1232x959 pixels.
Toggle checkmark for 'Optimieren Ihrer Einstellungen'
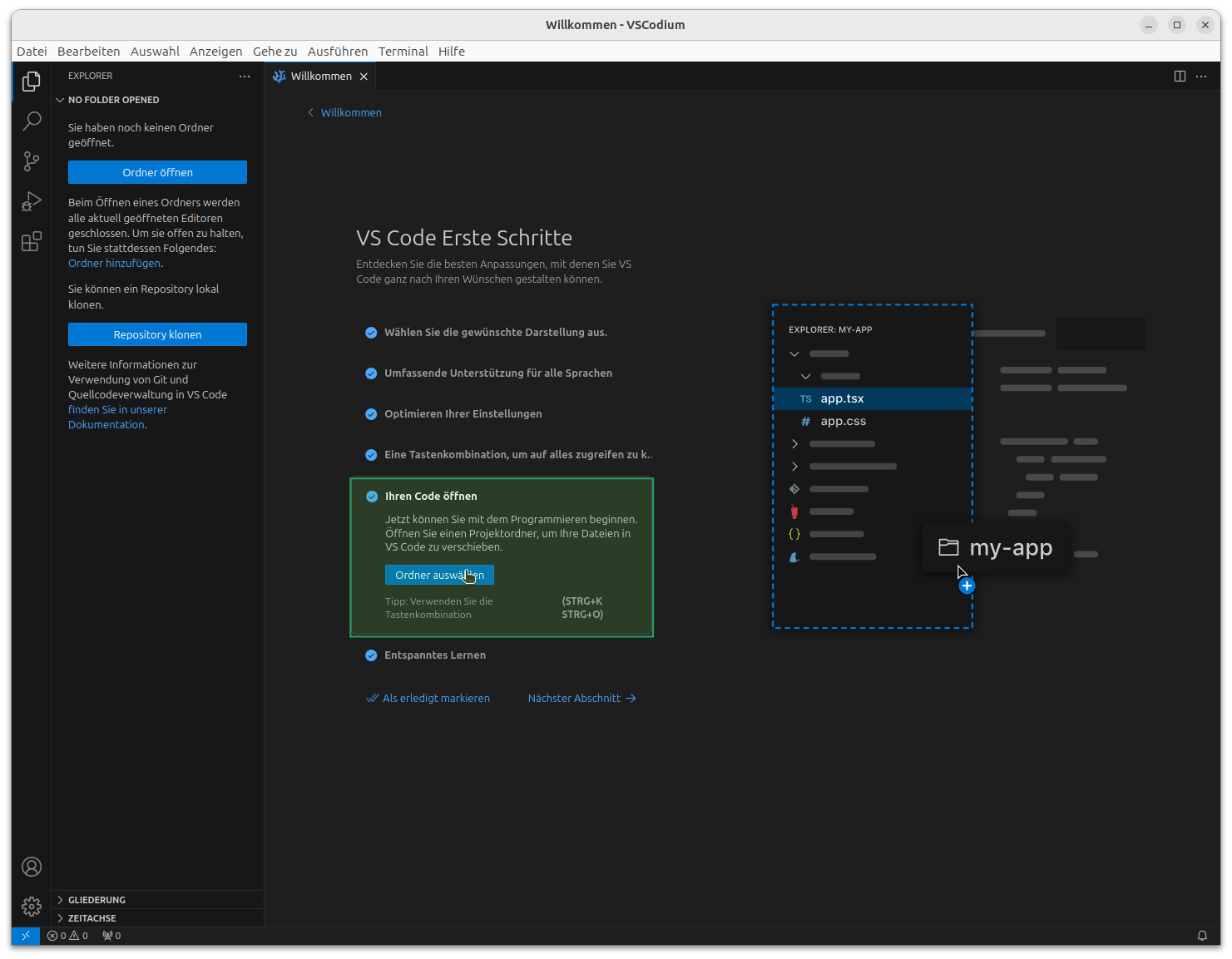(x=371, y=414)
